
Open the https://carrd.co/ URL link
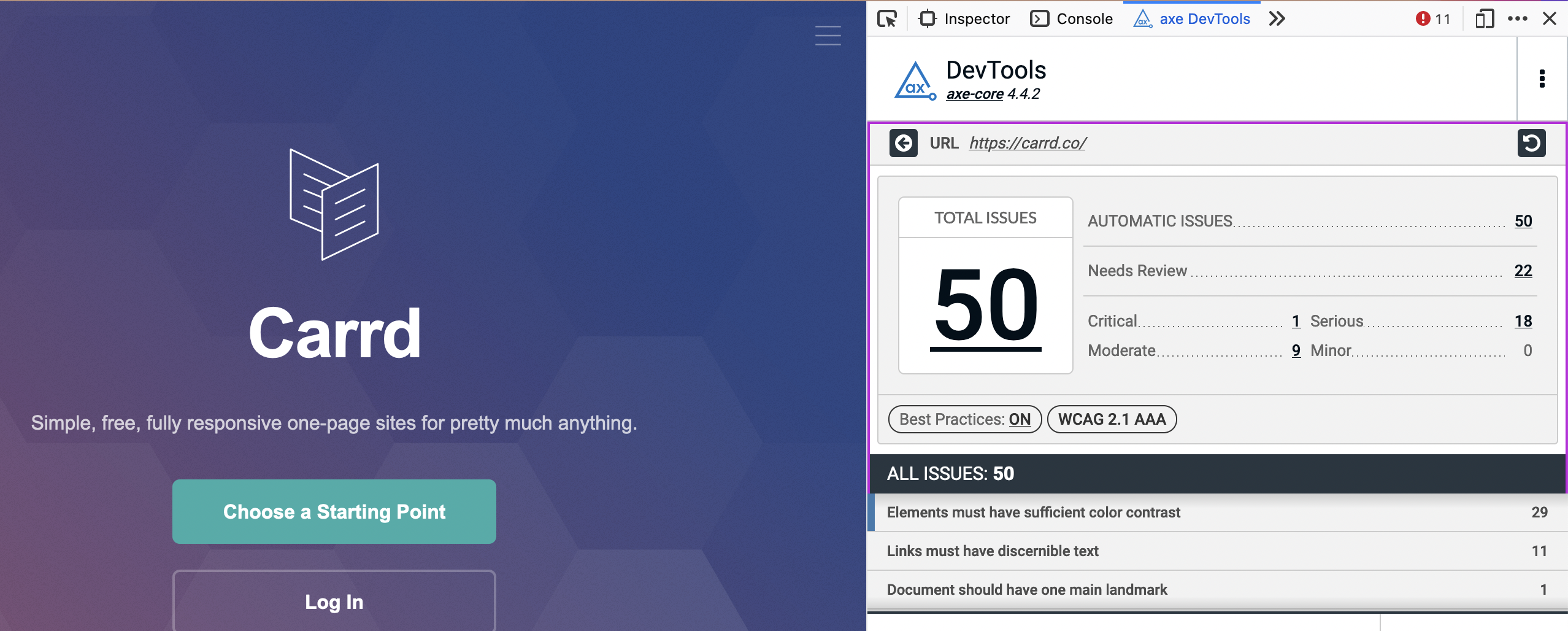[x=1028, y=143]
